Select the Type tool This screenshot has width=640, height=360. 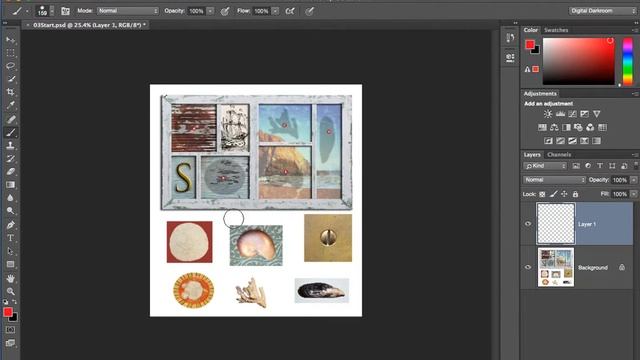tap(11, 238)
